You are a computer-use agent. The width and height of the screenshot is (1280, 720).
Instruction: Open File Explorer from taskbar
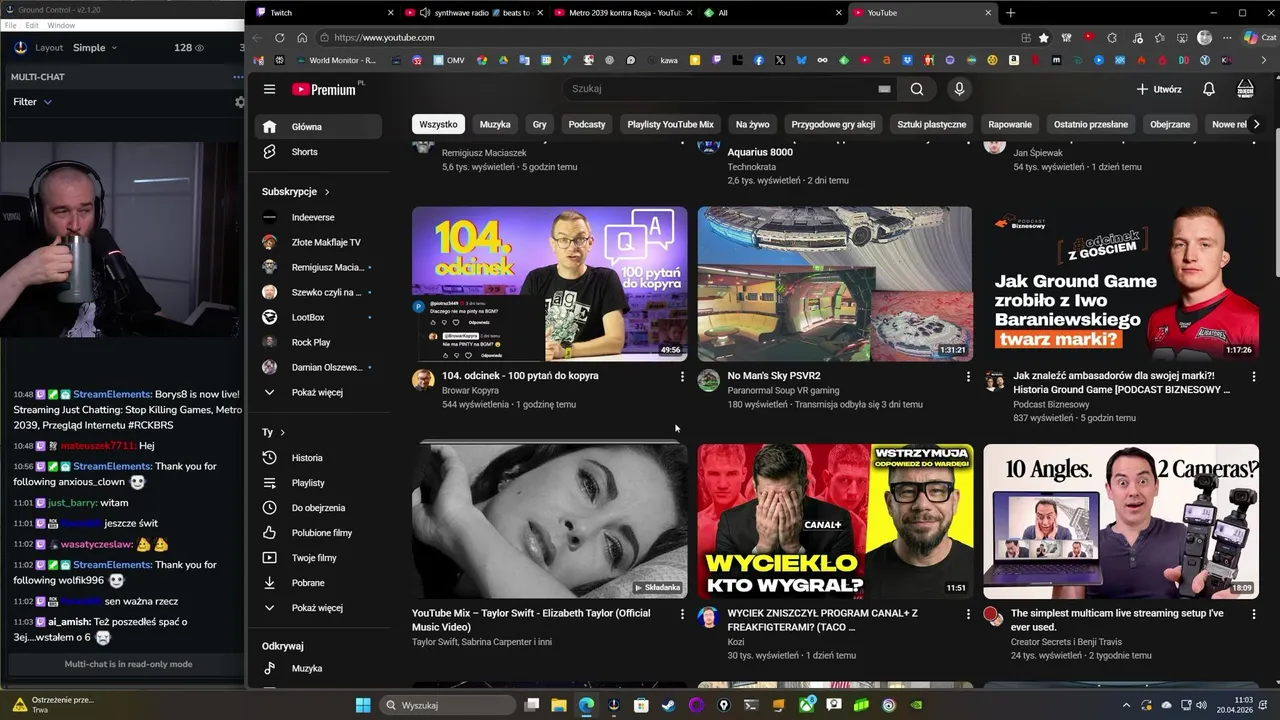pos(559,705)
